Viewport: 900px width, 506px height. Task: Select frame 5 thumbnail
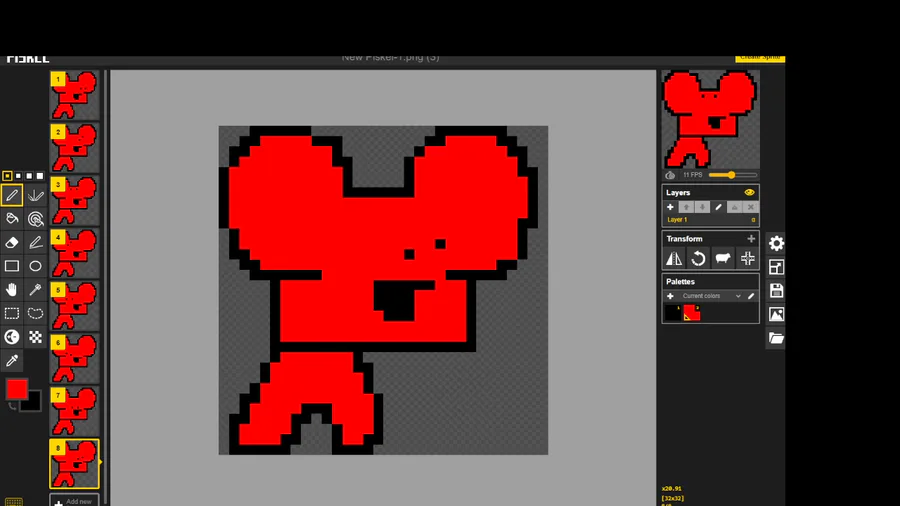point(74,306)
